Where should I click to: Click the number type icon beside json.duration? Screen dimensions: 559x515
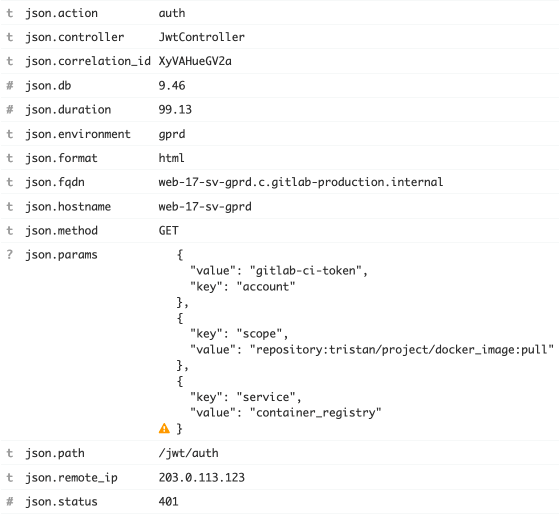(x=10, y=109)
